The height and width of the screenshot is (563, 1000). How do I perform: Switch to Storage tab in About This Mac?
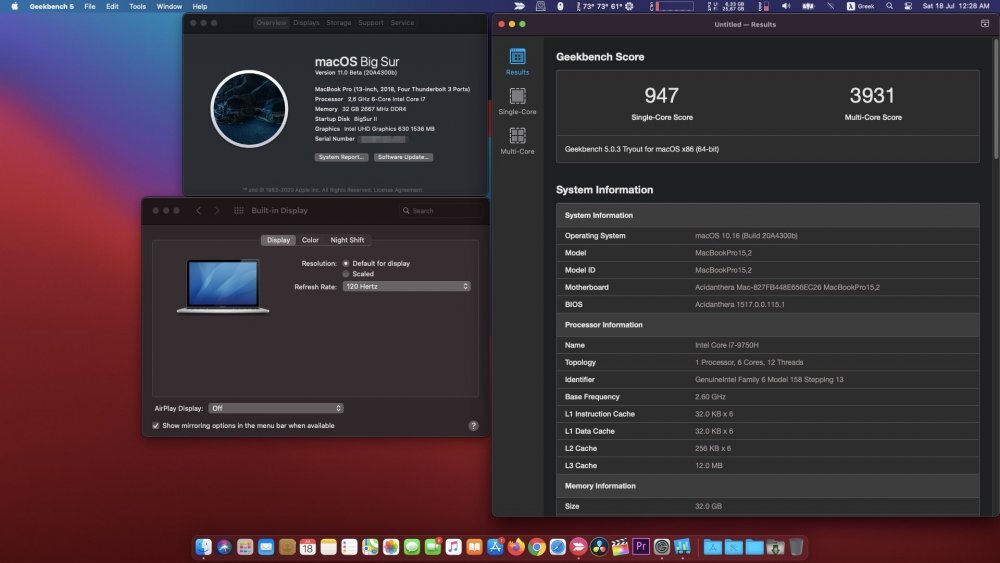[339, 22]
